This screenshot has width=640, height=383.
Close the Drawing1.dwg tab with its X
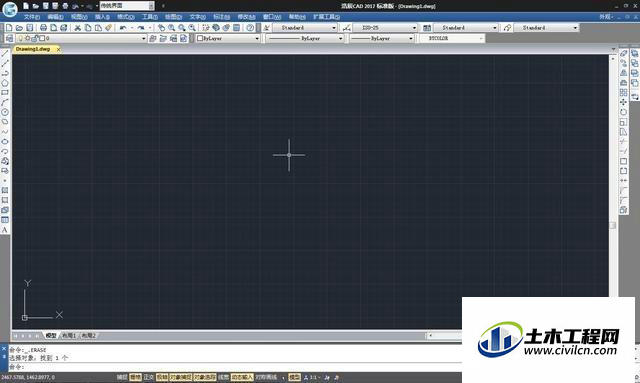coord(58,49)
